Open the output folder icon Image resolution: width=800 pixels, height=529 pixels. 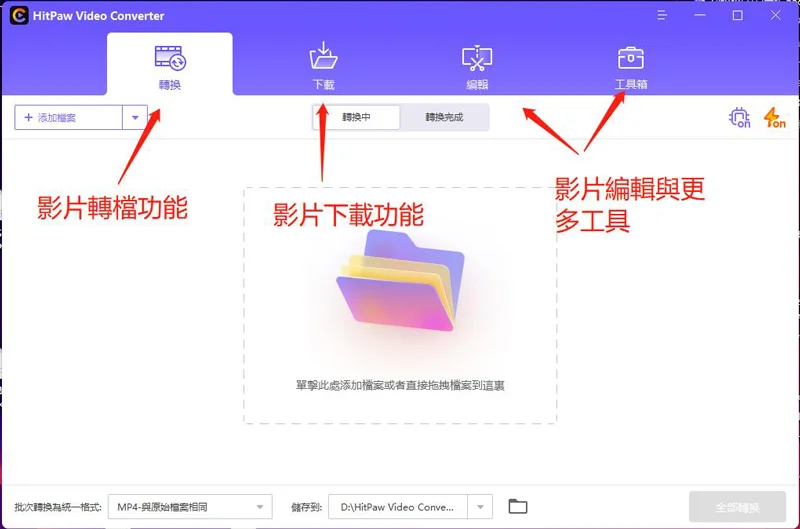point(517,507)
